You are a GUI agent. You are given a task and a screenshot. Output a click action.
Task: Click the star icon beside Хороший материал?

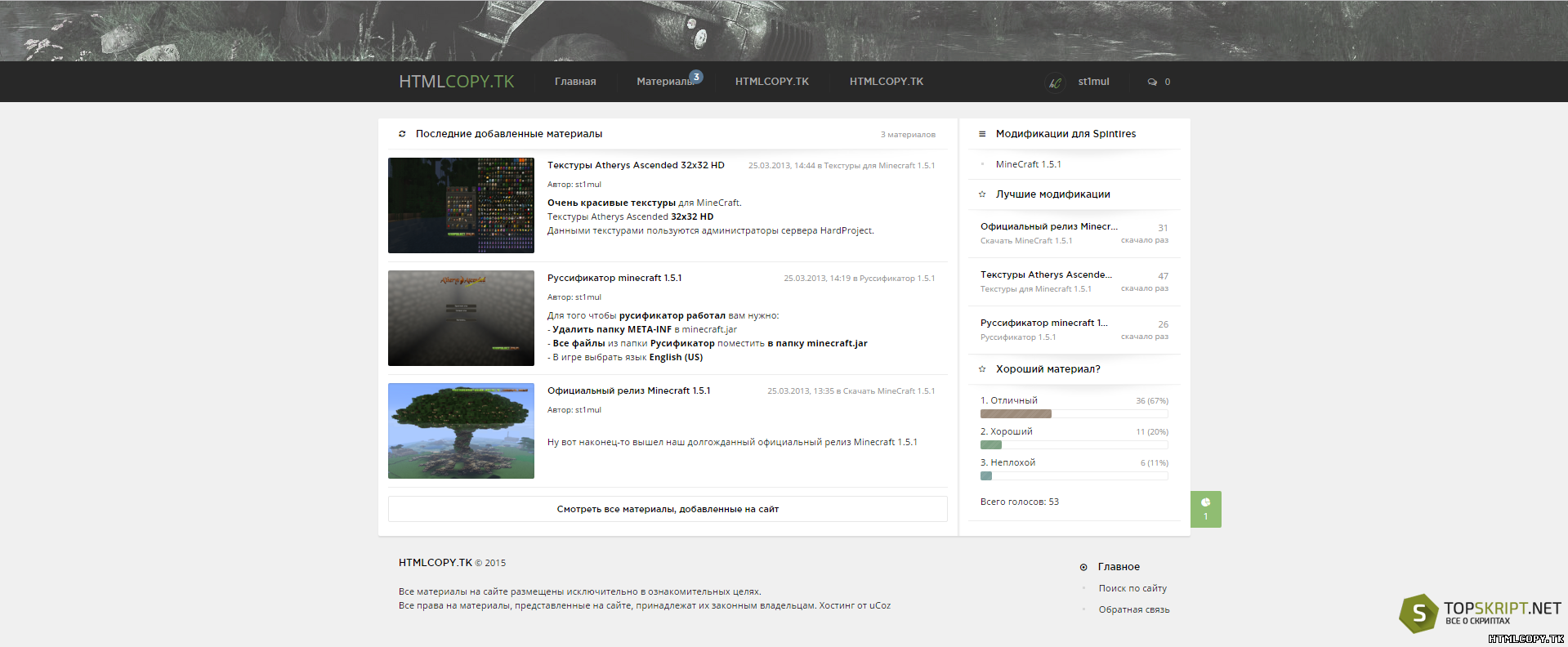pyautogui.click(x=982, y=369)
